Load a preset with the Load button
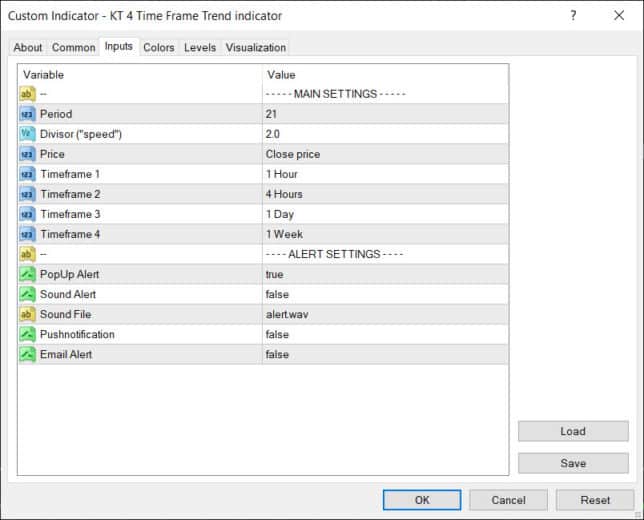This screenshot has height=520, width=644. [x=573, y=431]
